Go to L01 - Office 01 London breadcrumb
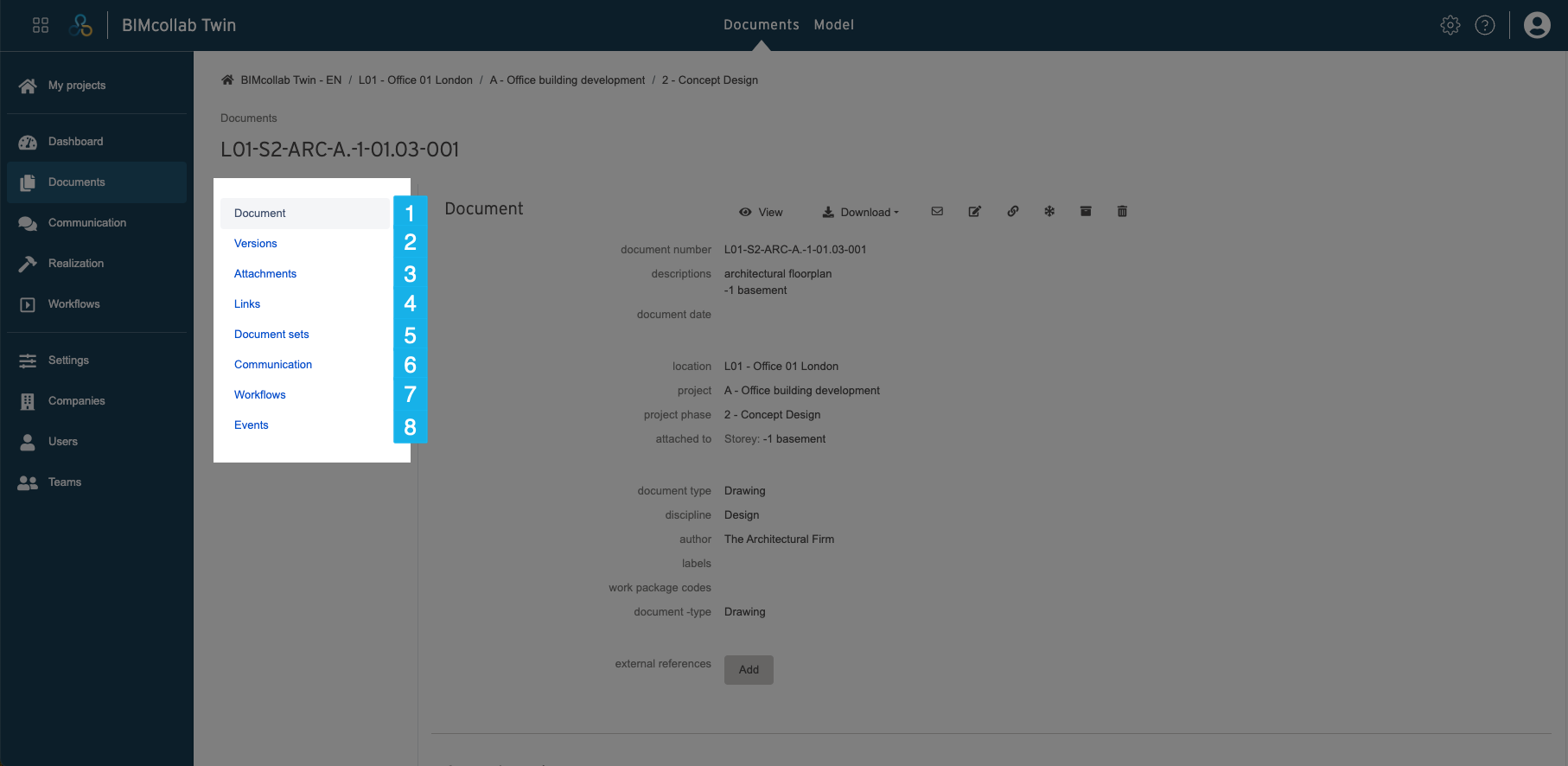The image size is (1568, 766). click(x=416, y=80)
